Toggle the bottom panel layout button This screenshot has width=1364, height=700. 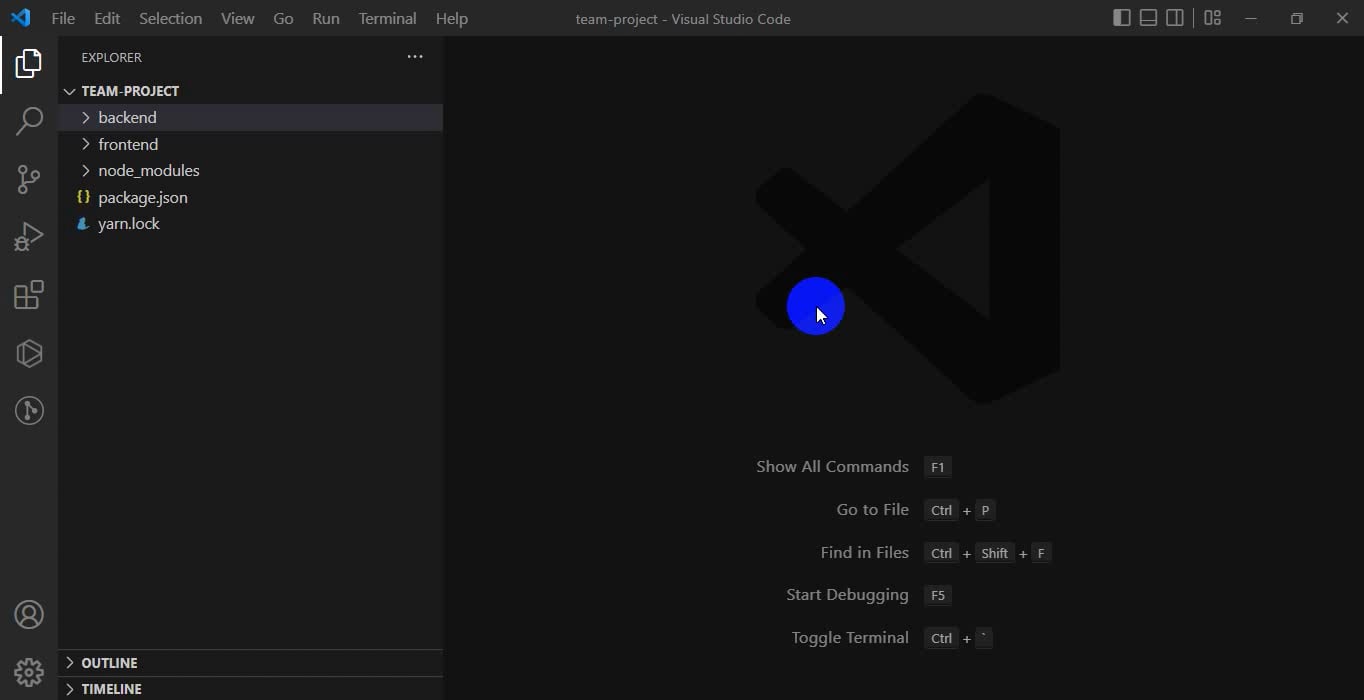coord(1149,18)
